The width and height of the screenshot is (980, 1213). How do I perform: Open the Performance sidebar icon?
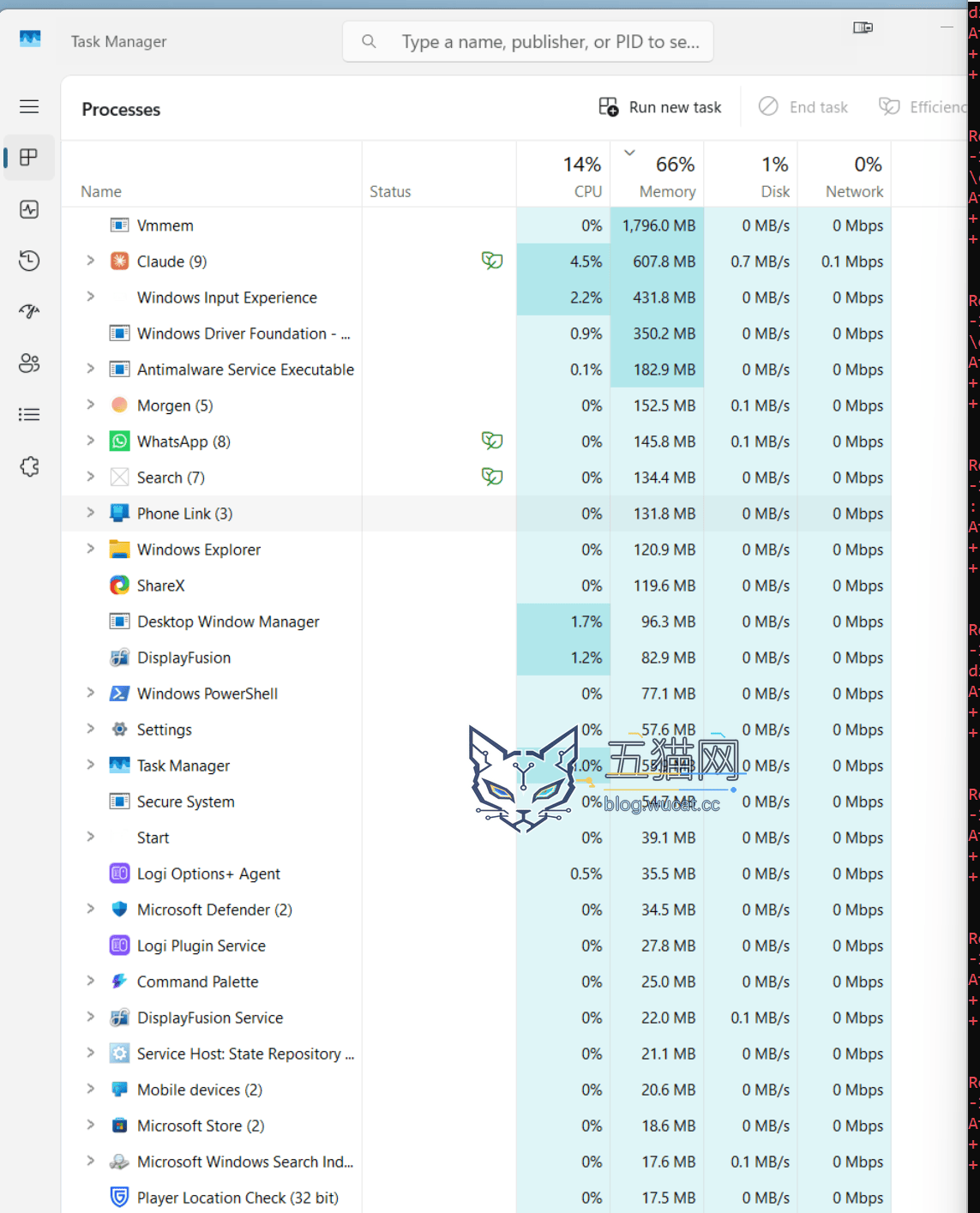(x=29, y=209)
